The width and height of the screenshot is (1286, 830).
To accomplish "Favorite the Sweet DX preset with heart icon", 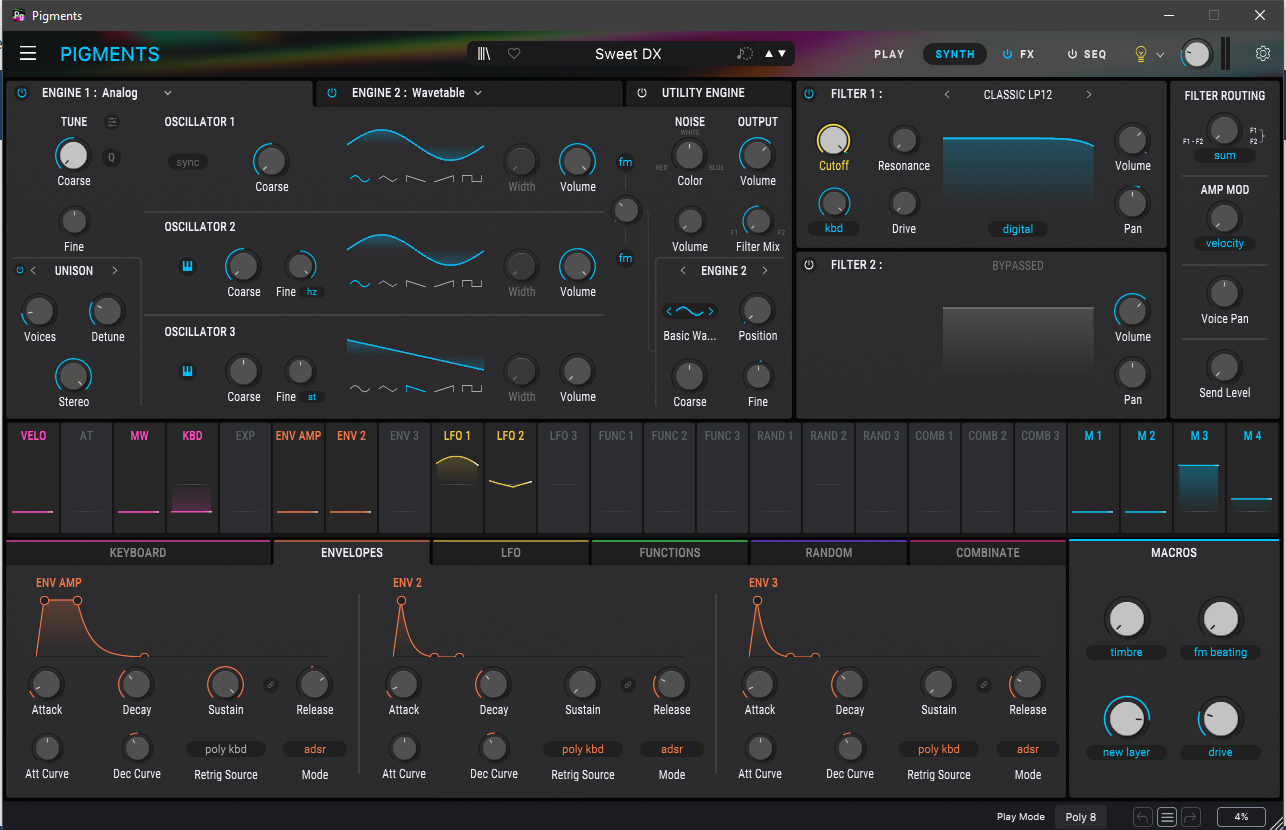I will pyautogui.click(x=514, y=54).
